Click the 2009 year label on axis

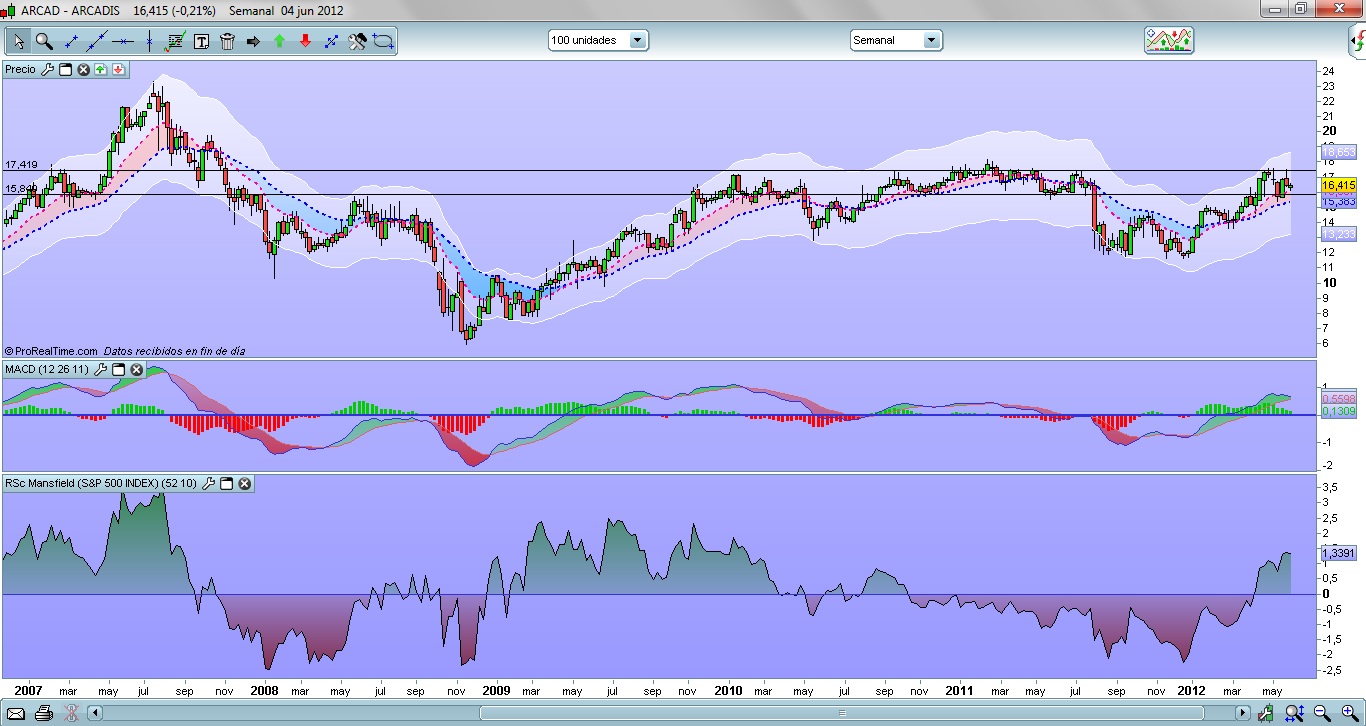pyautogui.click(x=496, y=690)
